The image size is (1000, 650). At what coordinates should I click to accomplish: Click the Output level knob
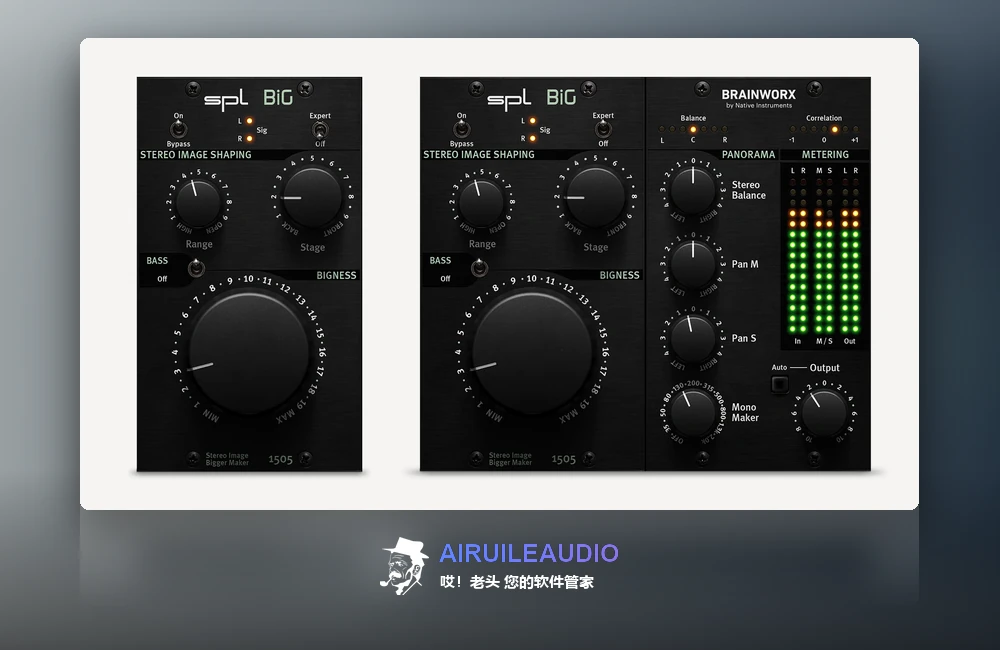click(824, 413)
